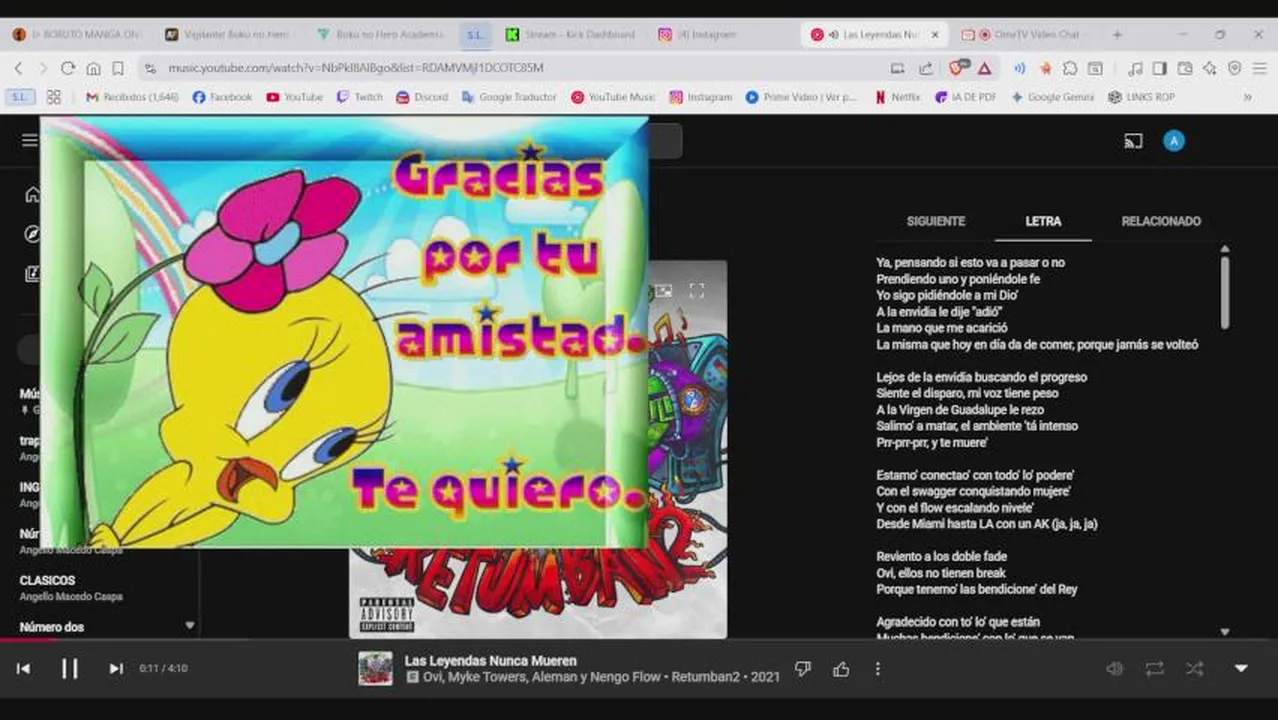Reload the current page
Screen dimensions: 1278x720
(x=67, y=68)
